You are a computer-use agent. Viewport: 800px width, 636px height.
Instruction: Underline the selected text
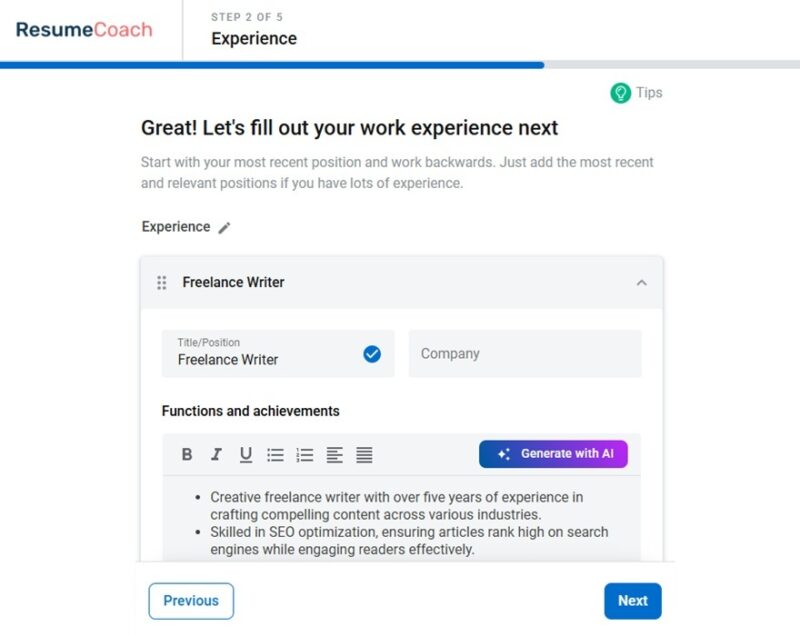tap(245, 454)
